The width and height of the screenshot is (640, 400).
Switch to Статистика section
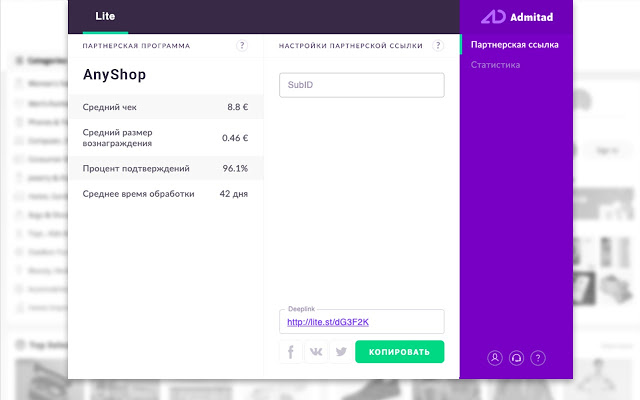pos(495,65)
